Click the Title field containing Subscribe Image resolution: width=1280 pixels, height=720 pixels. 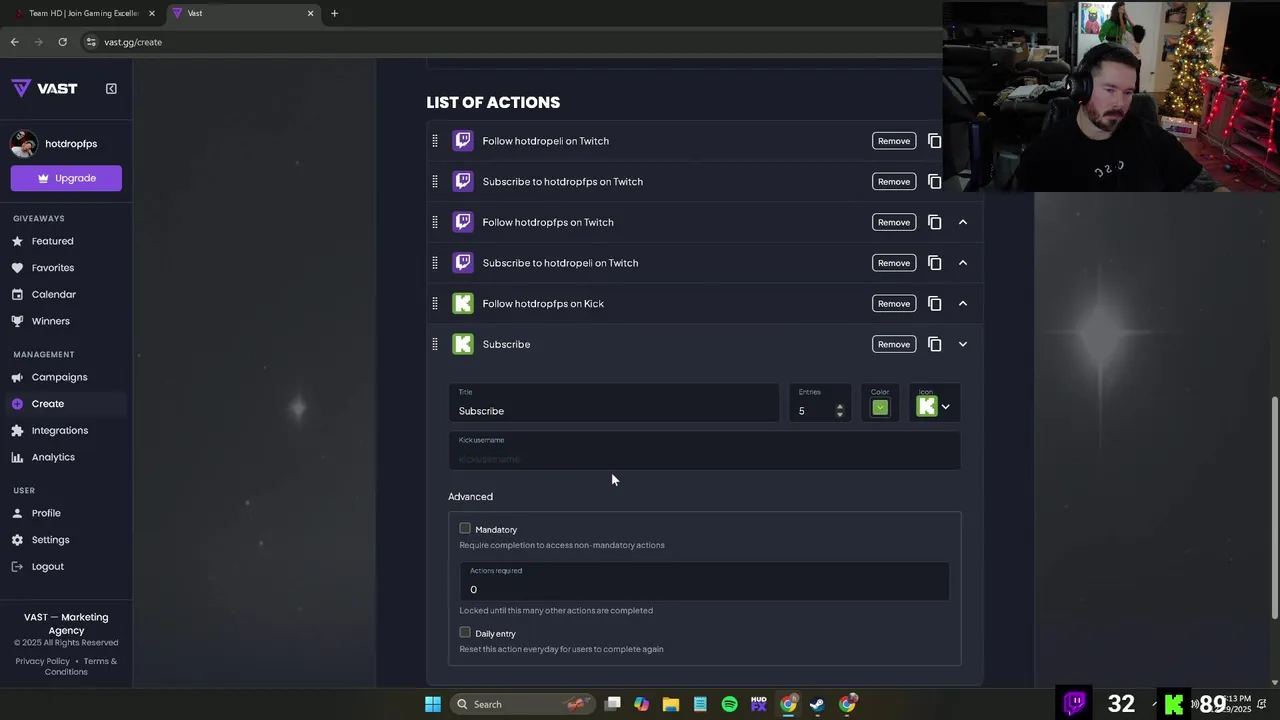click(613, 403)
